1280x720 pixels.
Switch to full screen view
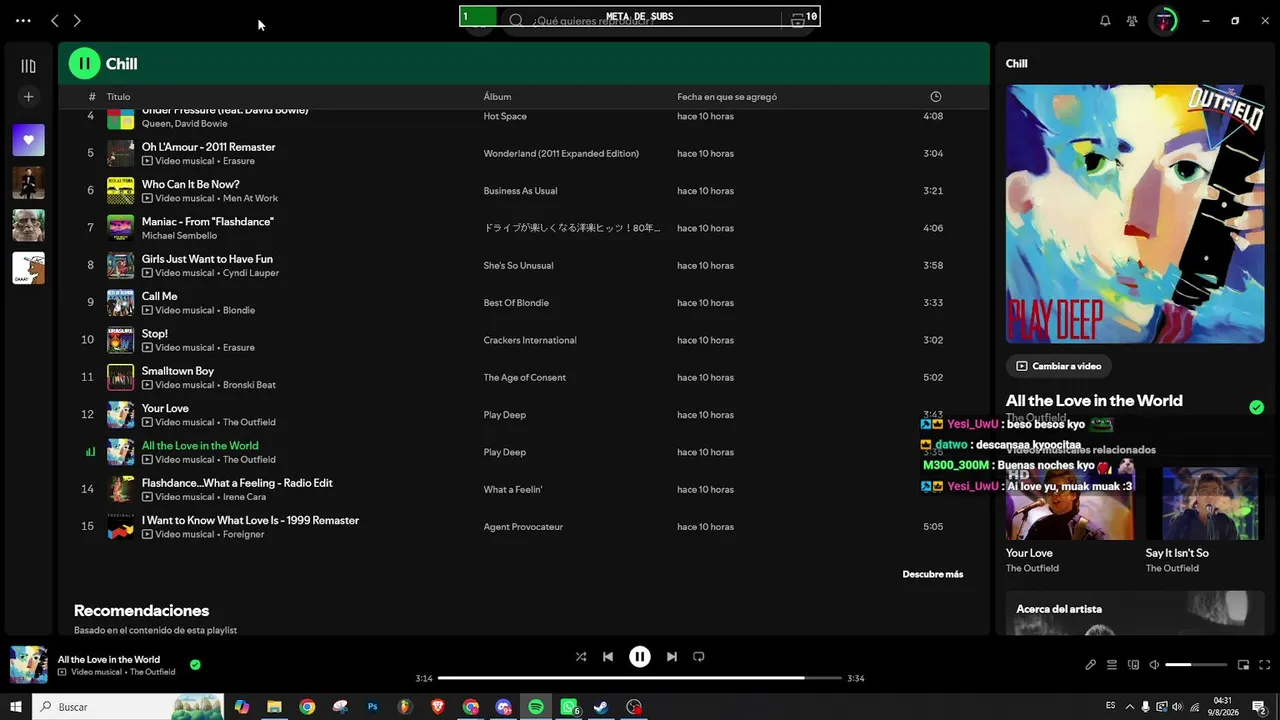1265,665
